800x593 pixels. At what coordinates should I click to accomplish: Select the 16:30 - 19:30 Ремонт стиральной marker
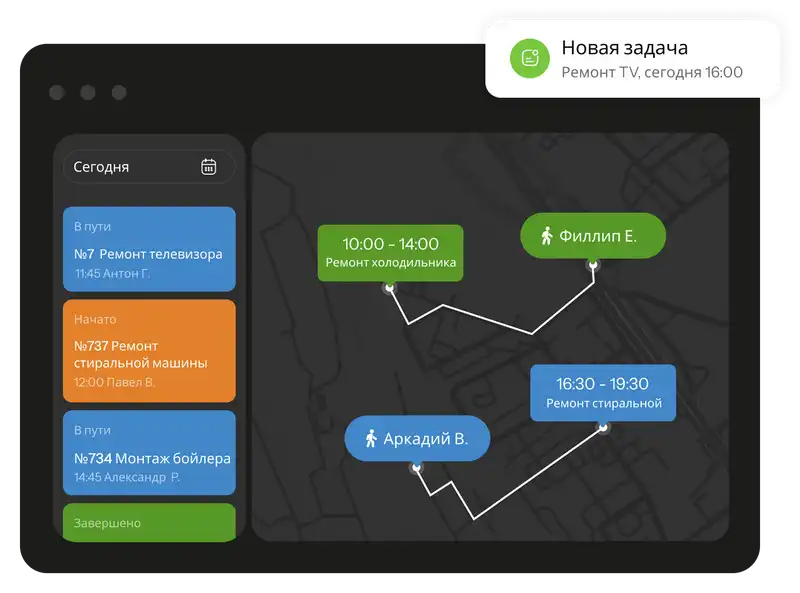(x=602, y=393)
